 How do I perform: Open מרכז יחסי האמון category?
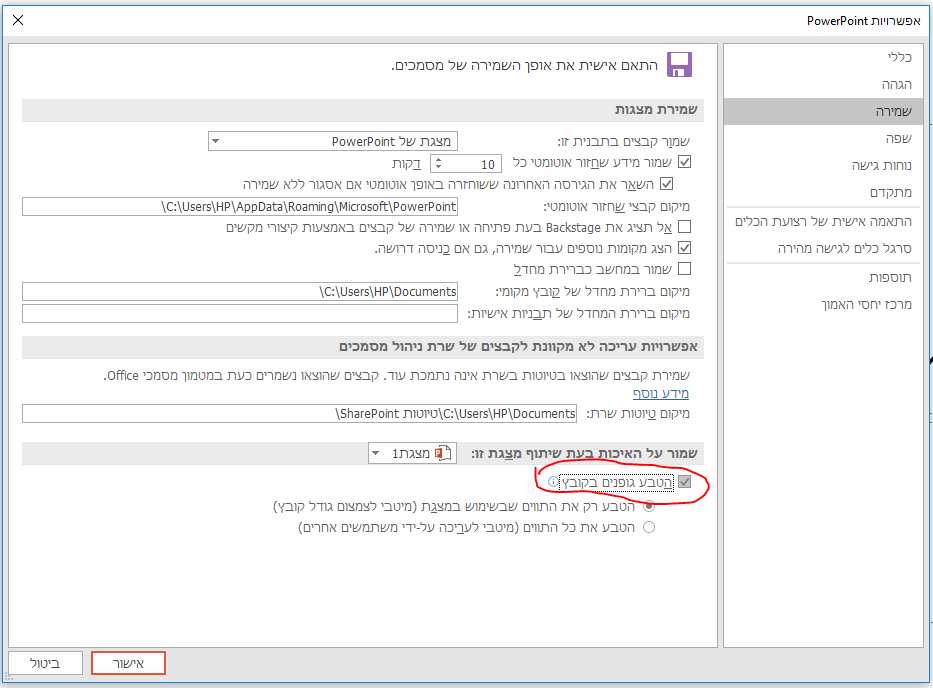click(x=823, y=304)
